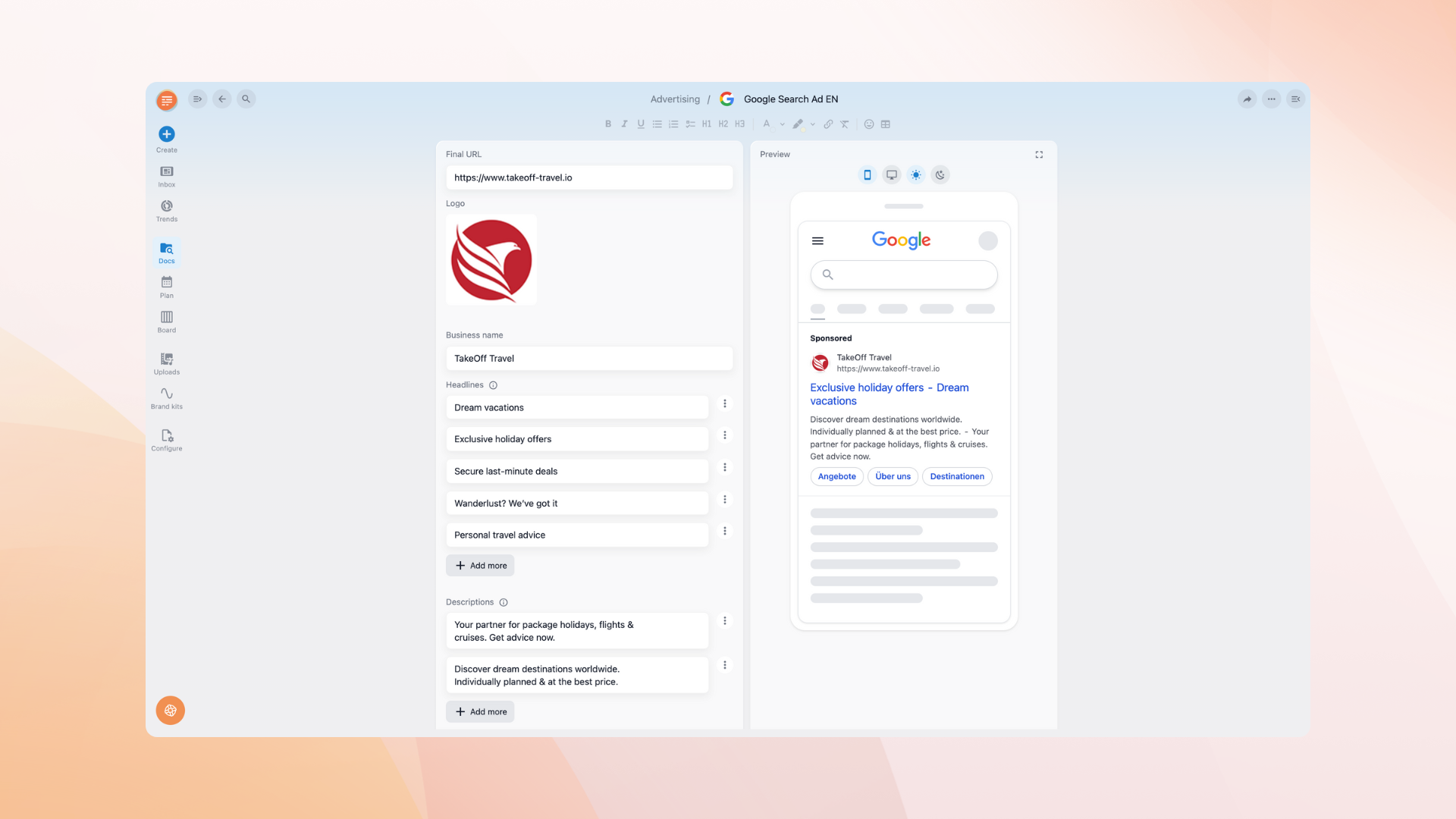Viewport: 1456px width, 819px height.
Task: Click Add more under Headlines
Action: pyautogui.click(x=480, y=566)
